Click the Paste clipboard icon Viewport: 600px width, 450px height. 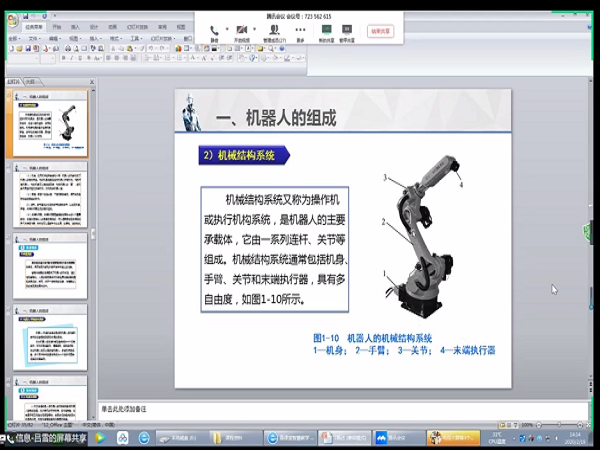click(130, 49)
